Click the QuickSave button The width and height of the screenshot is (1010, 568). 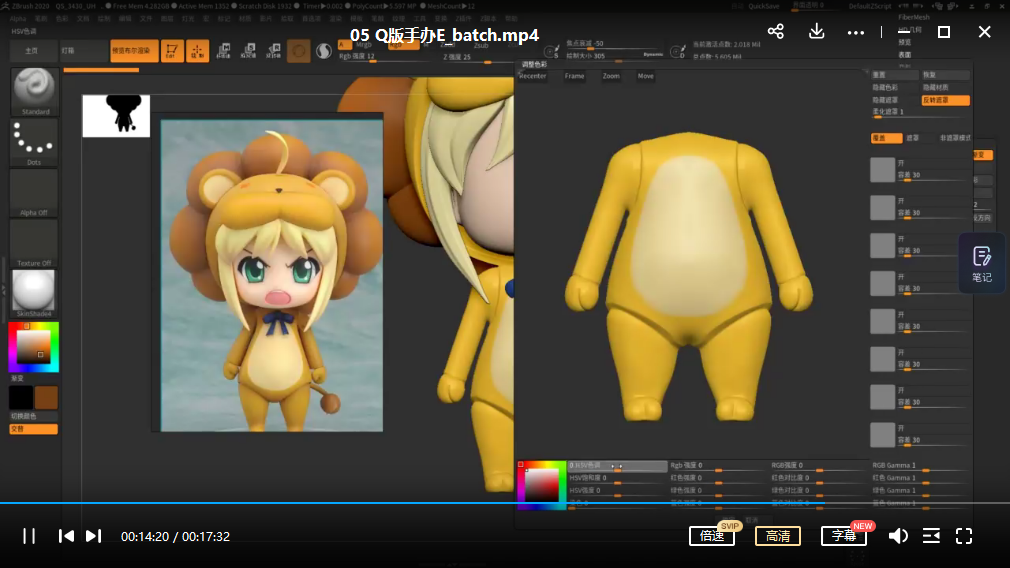coord(764,6)
